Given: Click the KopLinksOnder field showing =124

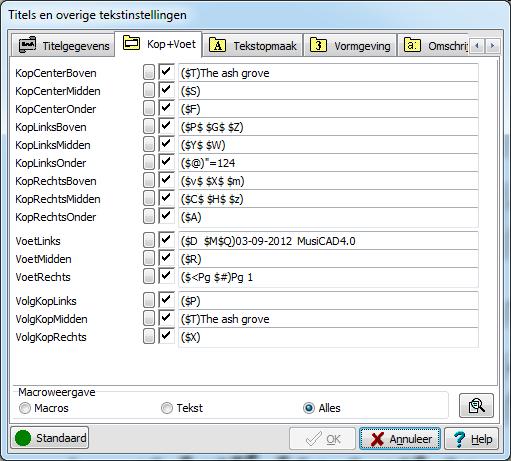Looking at the screenshot, I should pyautogui.click(x=328, y=163).
